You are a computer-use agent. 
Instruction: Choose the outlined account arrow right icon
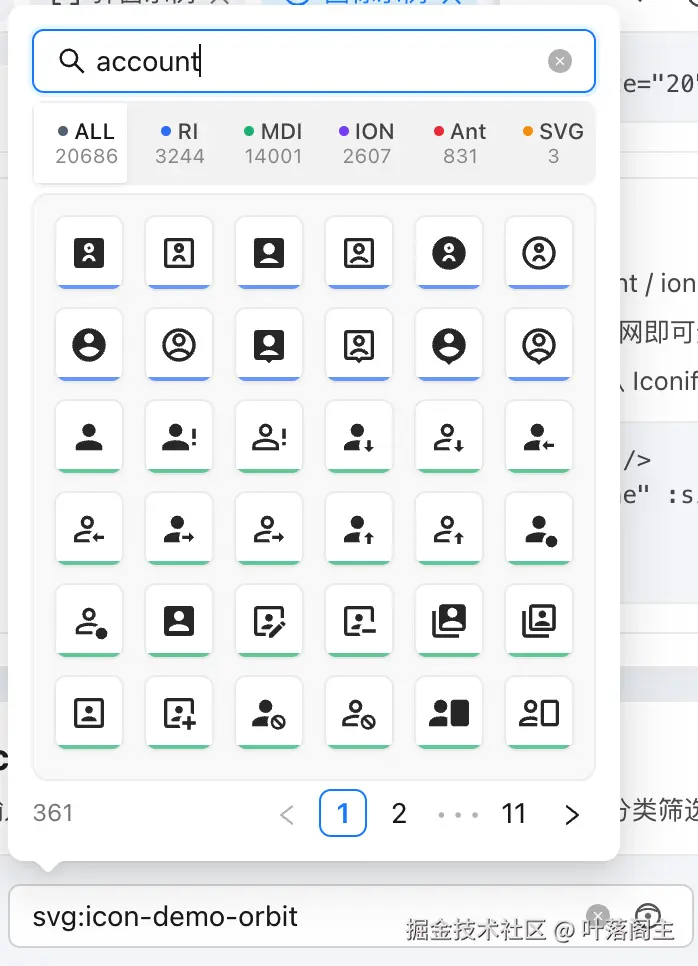269,529
